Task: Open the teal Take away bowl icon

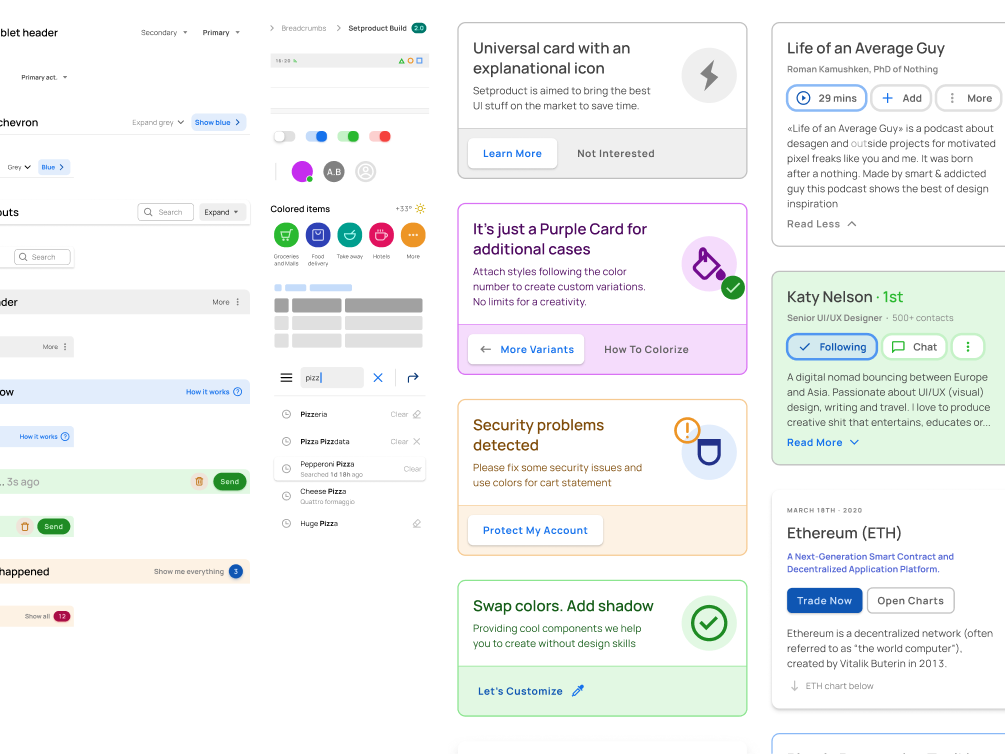Action: coord(350,235)
